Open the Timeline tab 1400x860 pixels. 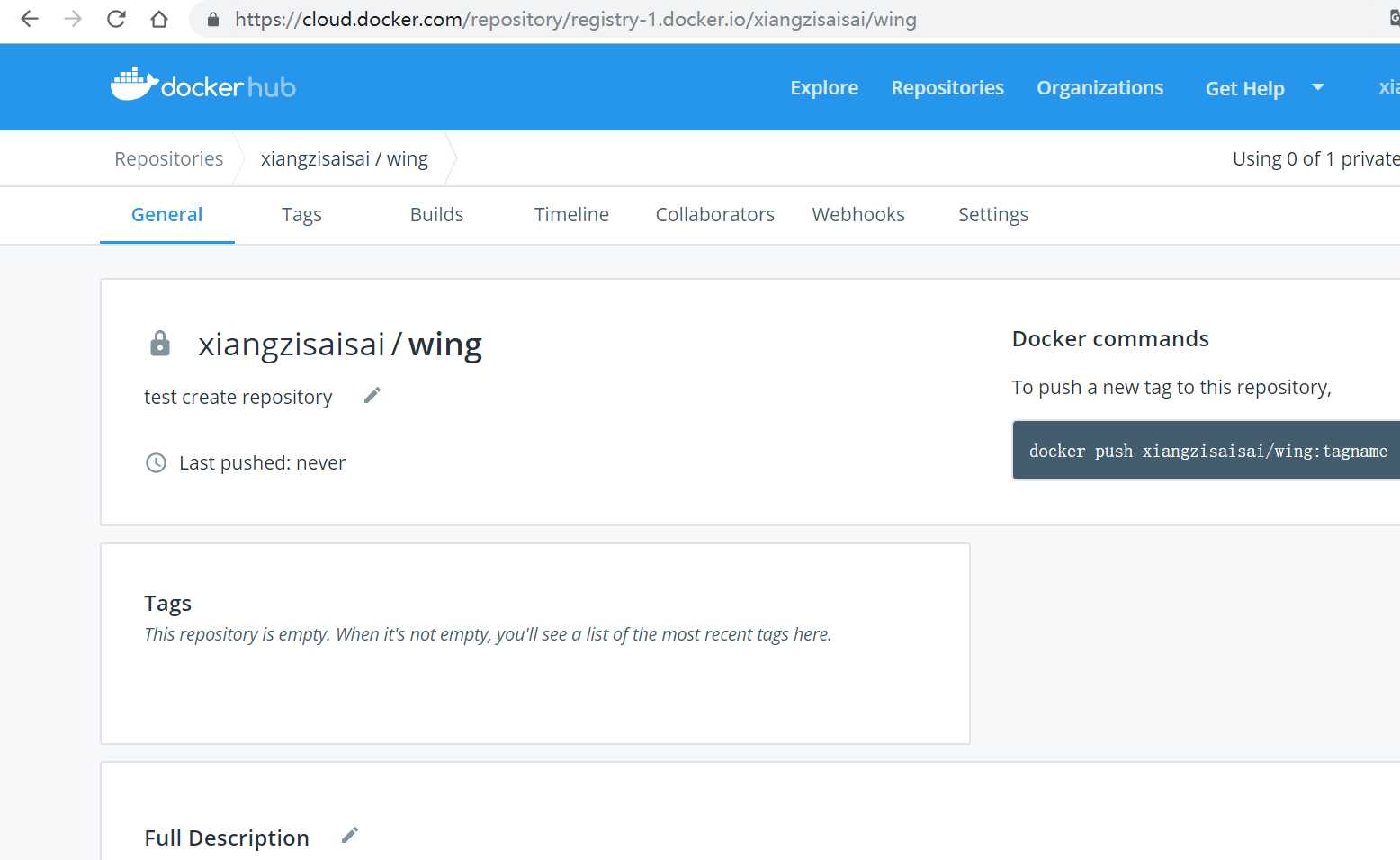[x=571, y=214]
